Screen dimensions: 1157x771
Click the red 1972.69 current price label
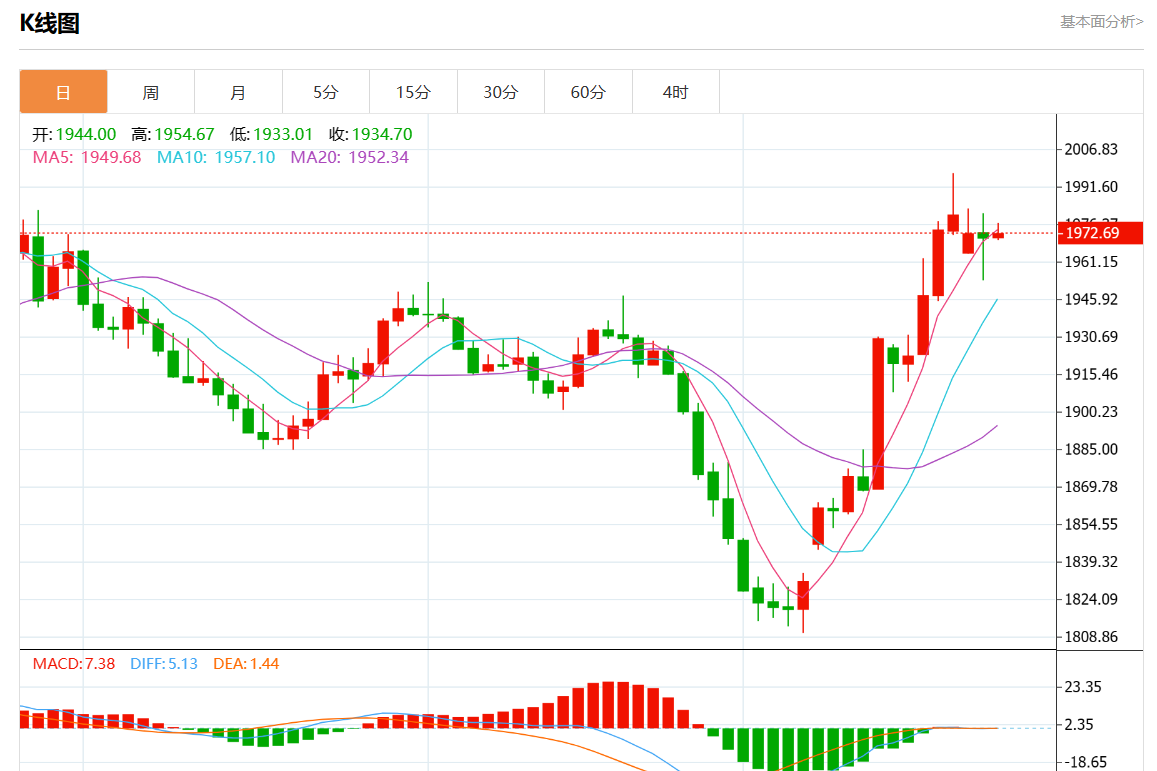point(1100,233)
